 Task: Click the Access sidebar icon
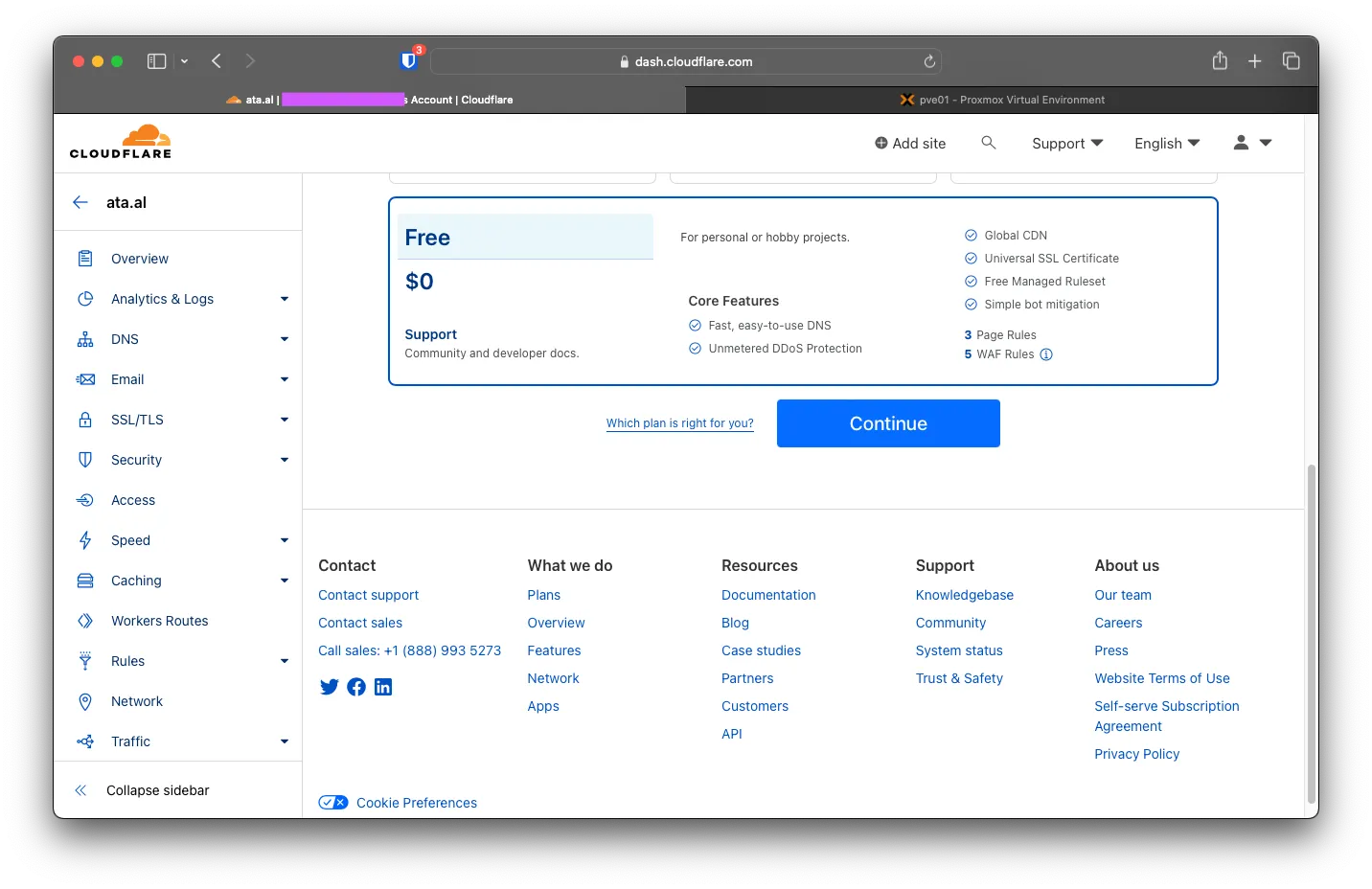[x=85, y=500]
